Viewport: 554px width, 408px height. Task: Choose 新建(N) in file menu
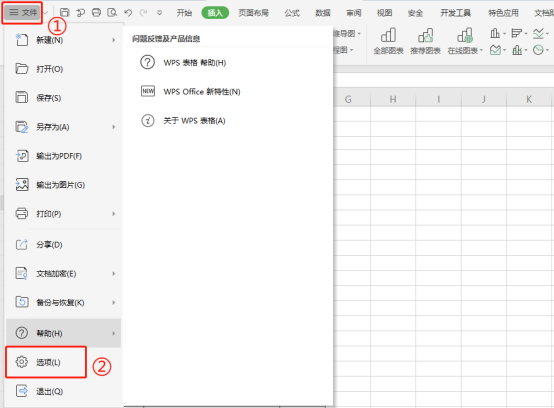point(64,40)
